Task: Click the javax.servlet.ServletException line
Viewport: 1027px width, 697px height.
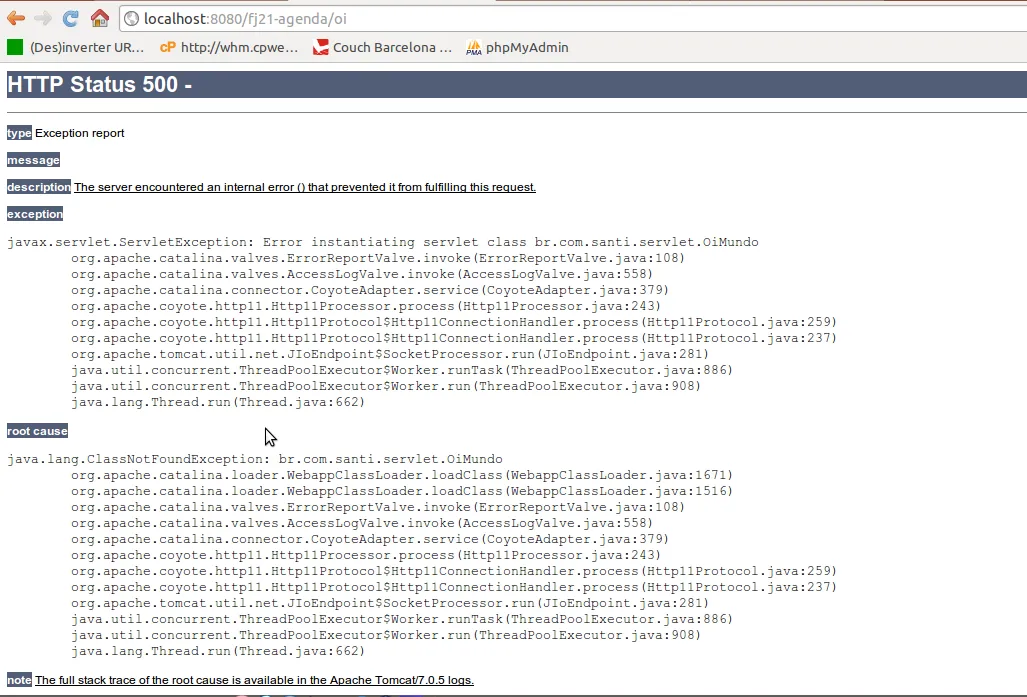Action: 383,242
